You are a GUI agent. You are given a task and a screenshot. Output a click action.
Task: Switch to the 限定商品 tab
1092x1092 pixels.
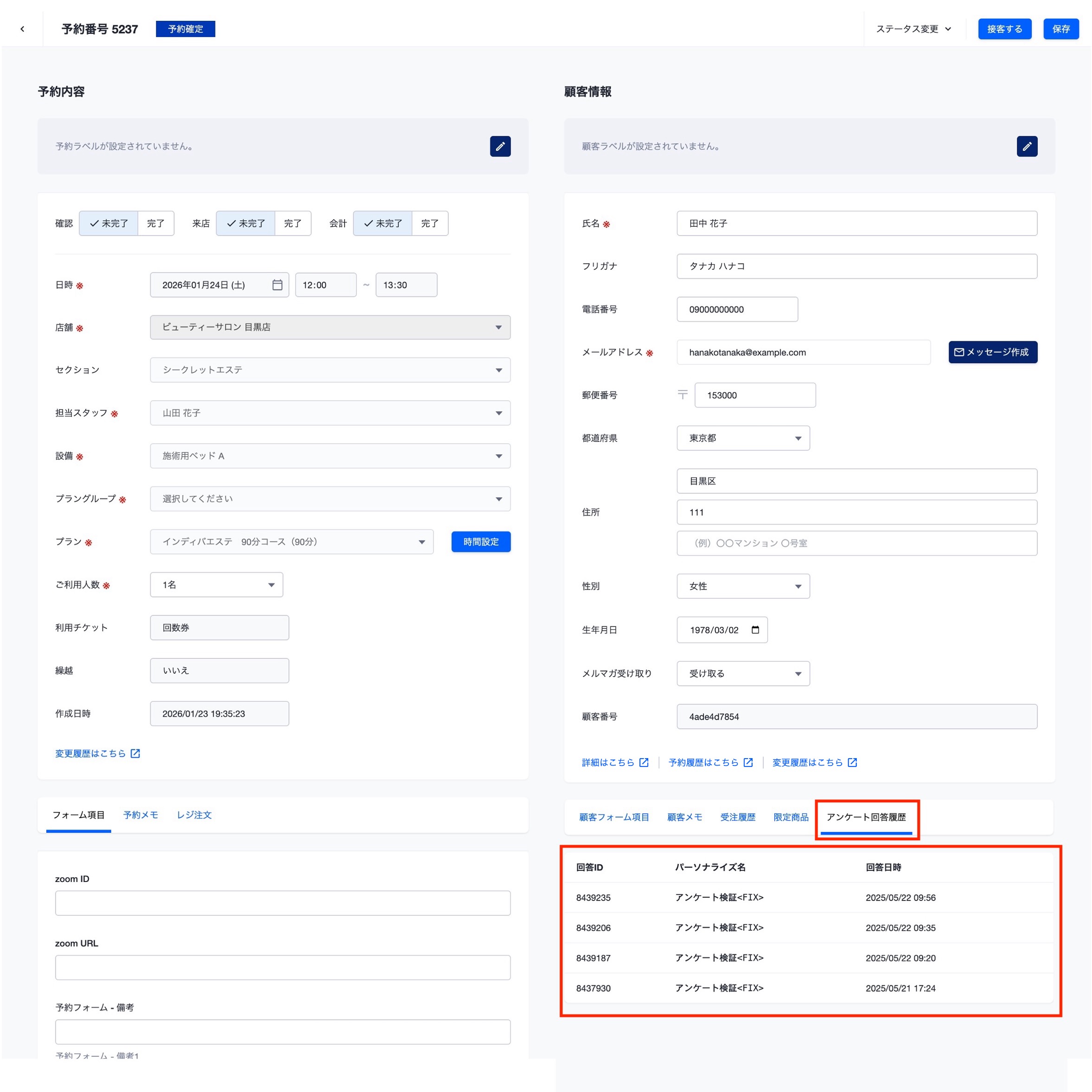coord(791,817)
